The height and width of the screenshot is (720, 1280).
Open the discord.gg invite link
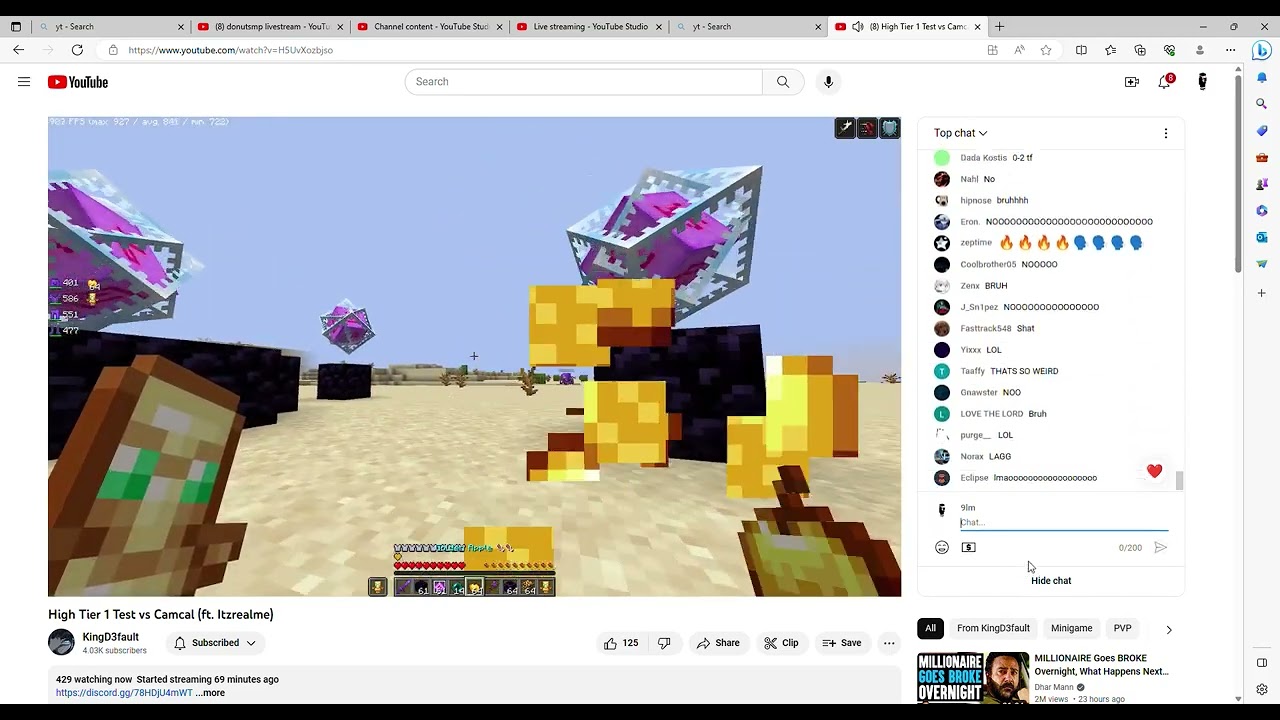[x=124, y=693]
